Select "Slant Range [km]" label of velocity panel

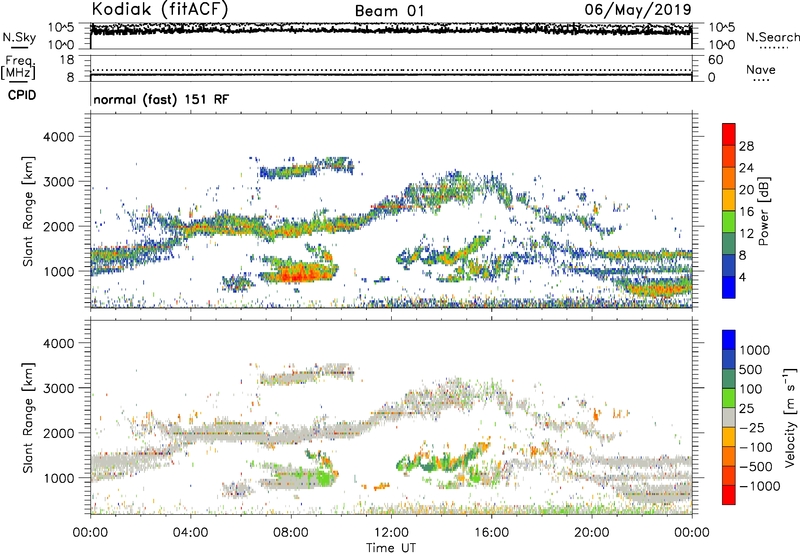(28, 418)
